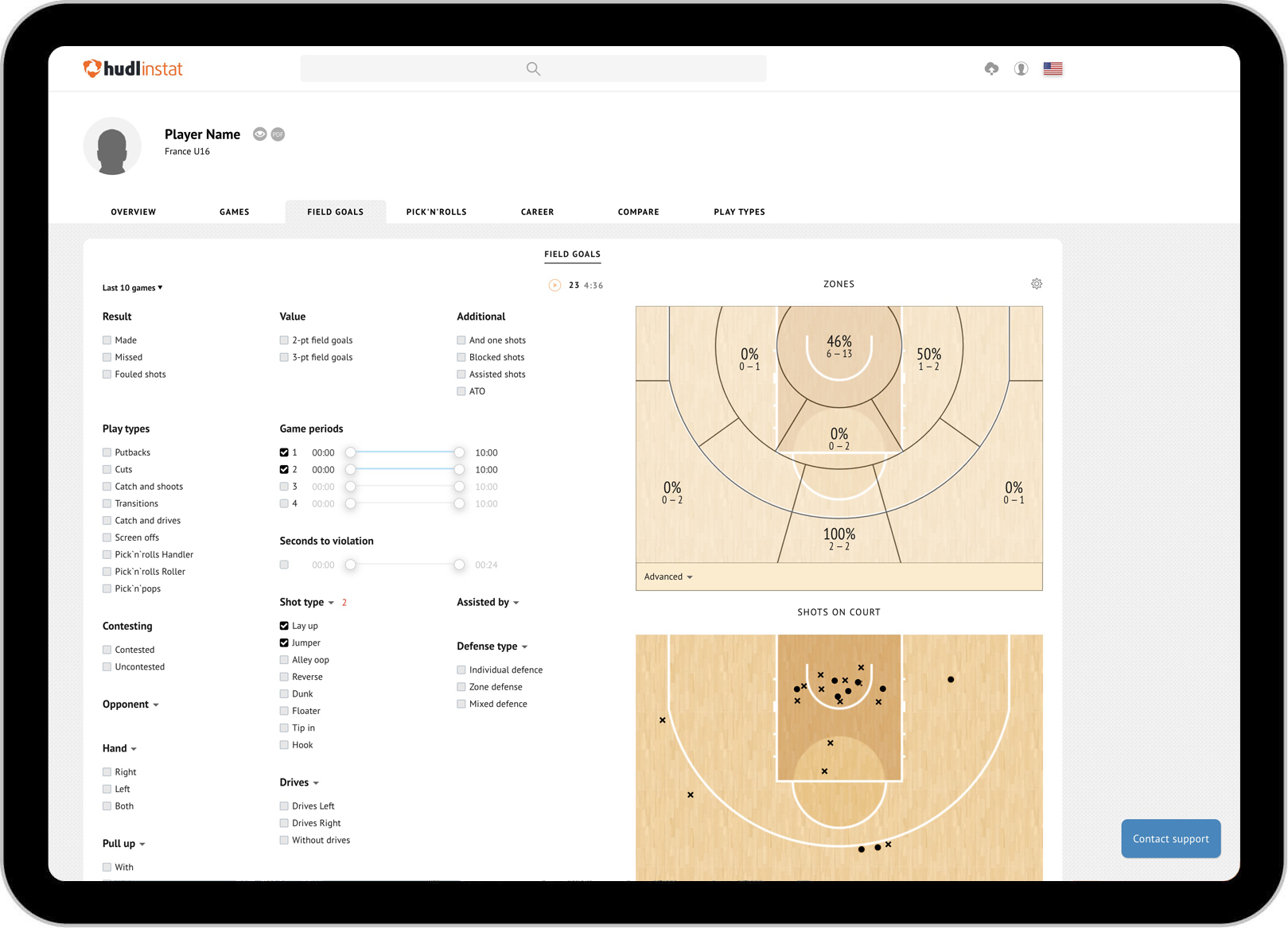Viewport: 1288px width, 928px height.
Task: Open PDF export for Player Name
Action: 278,134
